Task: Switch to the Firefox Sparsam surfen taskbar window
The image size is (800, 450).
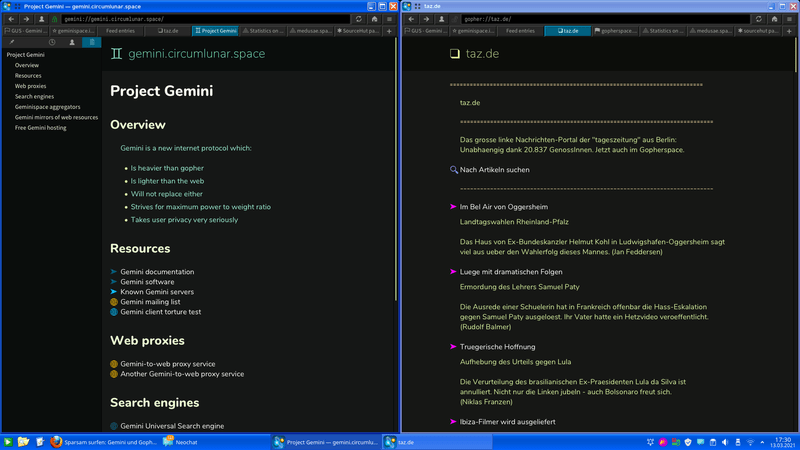Action: coord(104,442)
